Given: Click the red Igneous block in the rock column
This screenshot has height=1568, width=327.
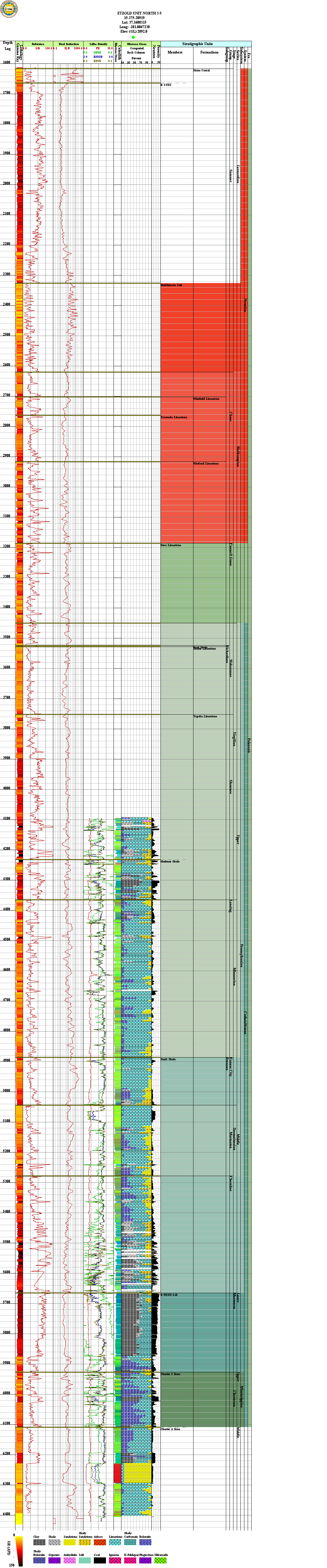Looking at the screenshot, I should [117, 1473].
